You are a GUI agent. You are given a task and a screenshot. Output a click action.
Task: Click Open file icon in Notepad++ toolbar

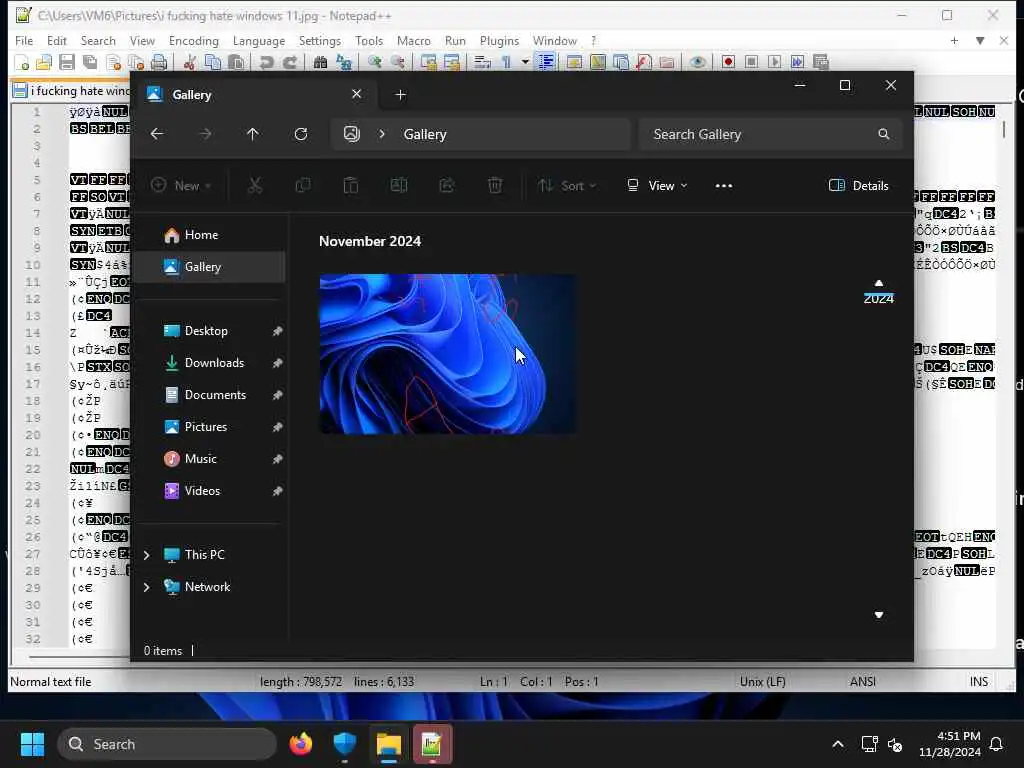[x=44, y=62]
